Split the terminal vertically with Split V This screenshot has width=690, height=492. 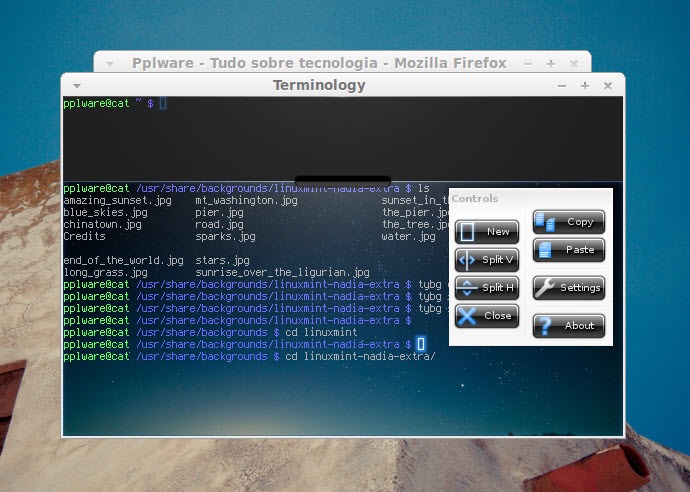click(x=487, y=260)
